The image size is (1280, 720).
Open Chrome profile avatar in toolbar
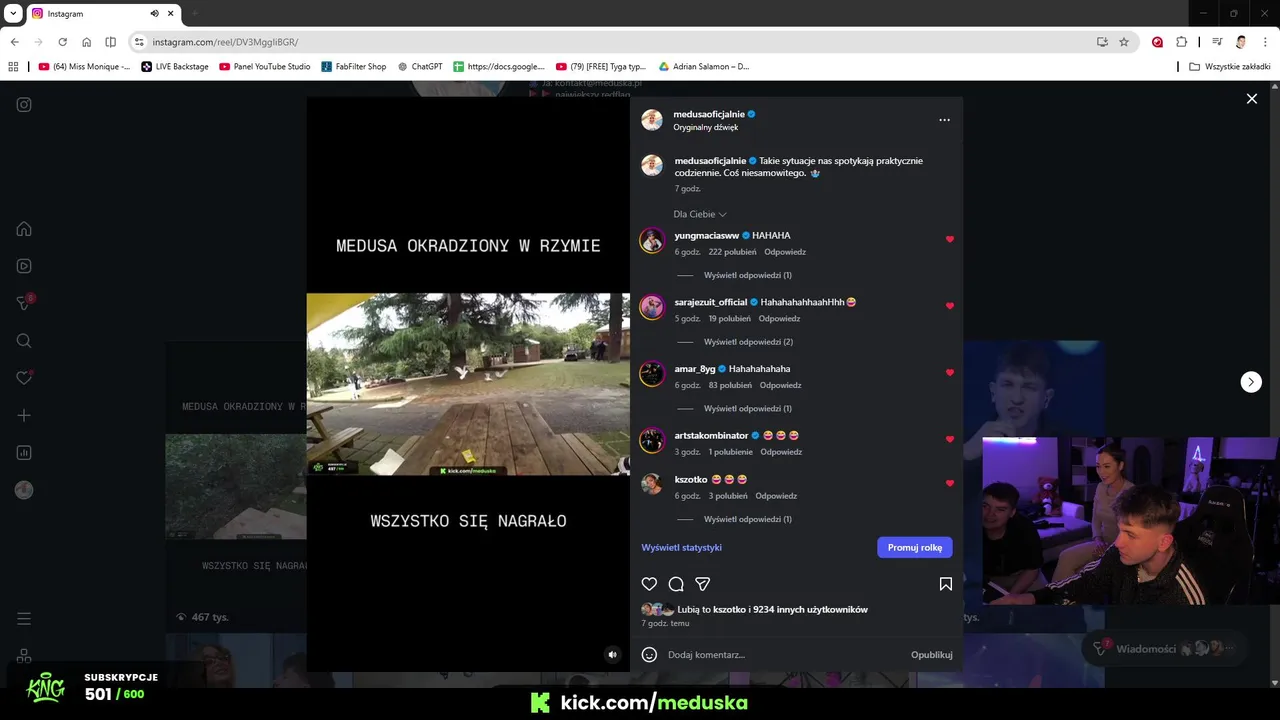(1241, 42)
